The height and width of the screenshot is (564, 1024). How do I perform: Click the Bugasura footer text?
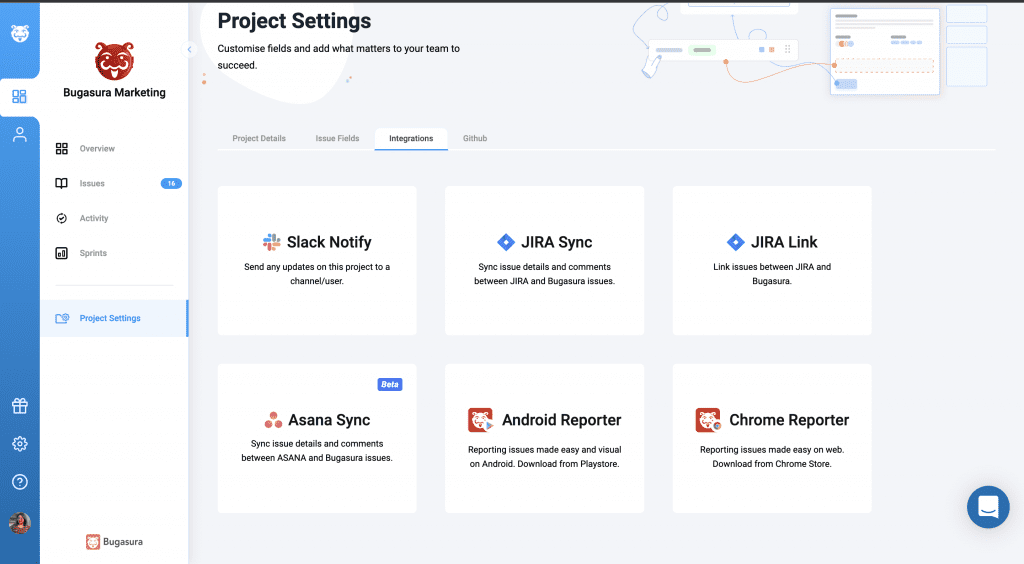[123, 542]
